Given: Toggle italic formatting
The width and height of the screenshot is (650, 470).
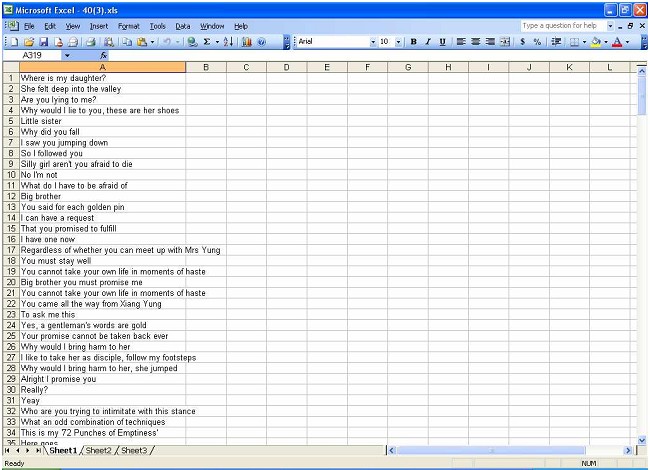Looking at the screenshot, I should [428, 41].
